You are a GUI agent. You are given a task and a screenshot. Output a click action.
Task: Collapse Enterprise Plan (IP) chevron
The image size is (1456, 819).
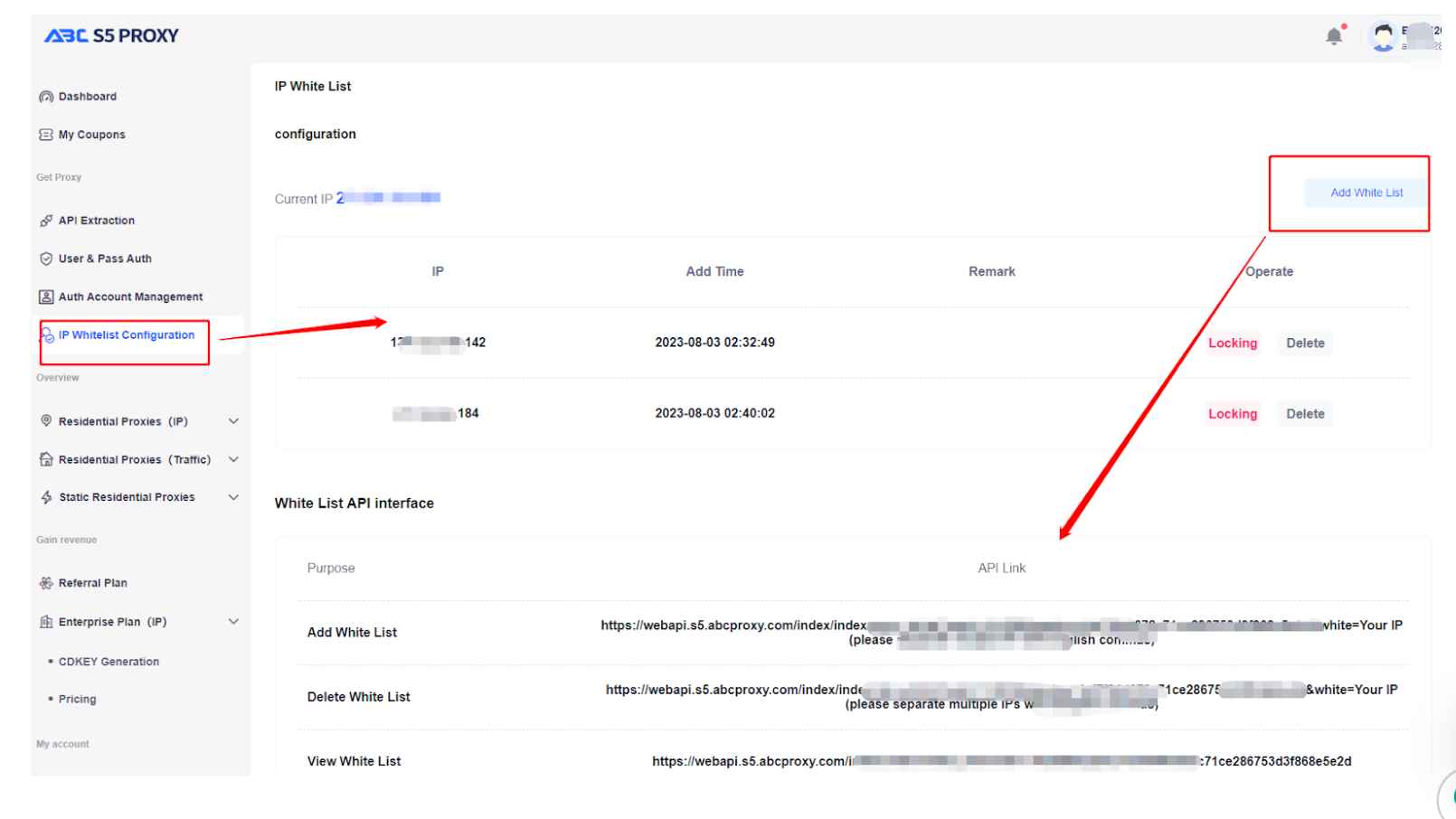pos(233,622)
